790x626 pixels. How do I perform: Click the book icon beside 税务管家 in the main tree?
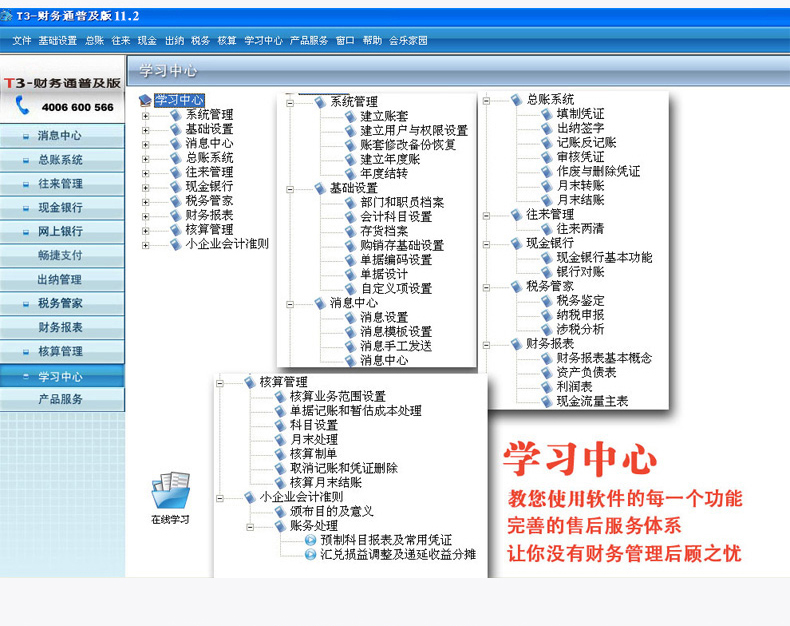point(175,201)
